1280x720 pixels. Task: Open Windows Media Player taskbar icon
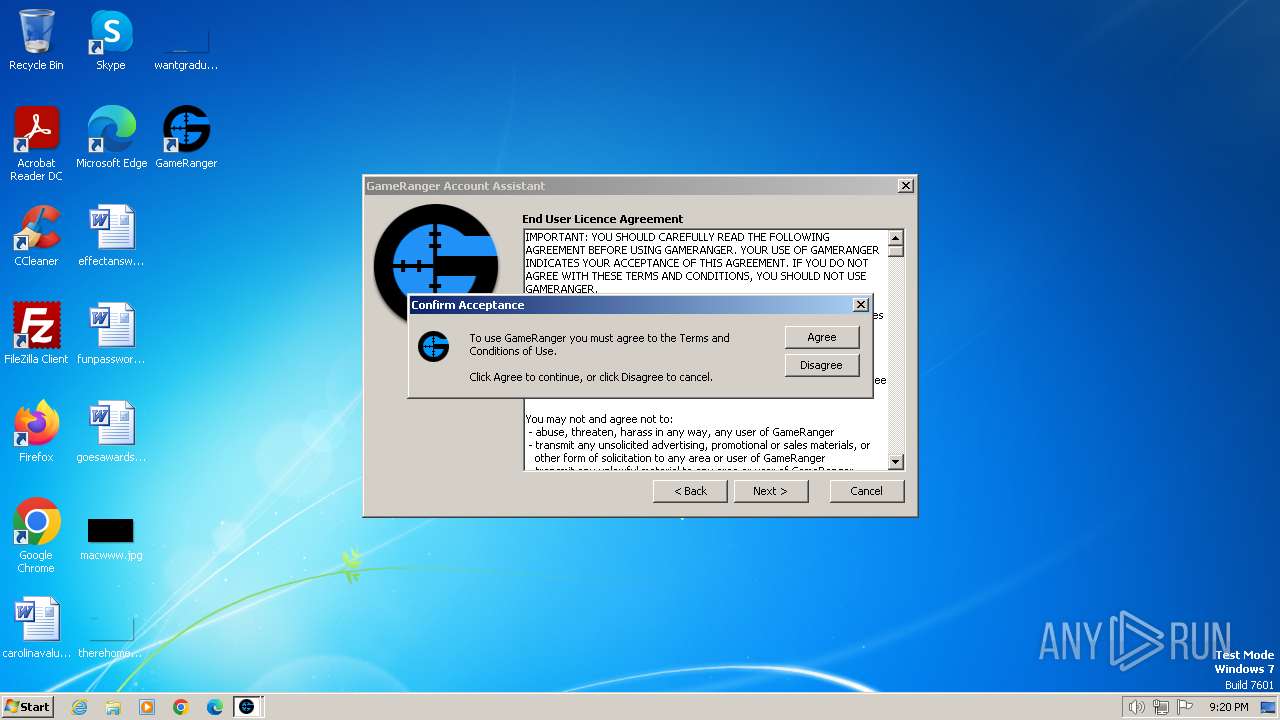(x=147, y=707)
